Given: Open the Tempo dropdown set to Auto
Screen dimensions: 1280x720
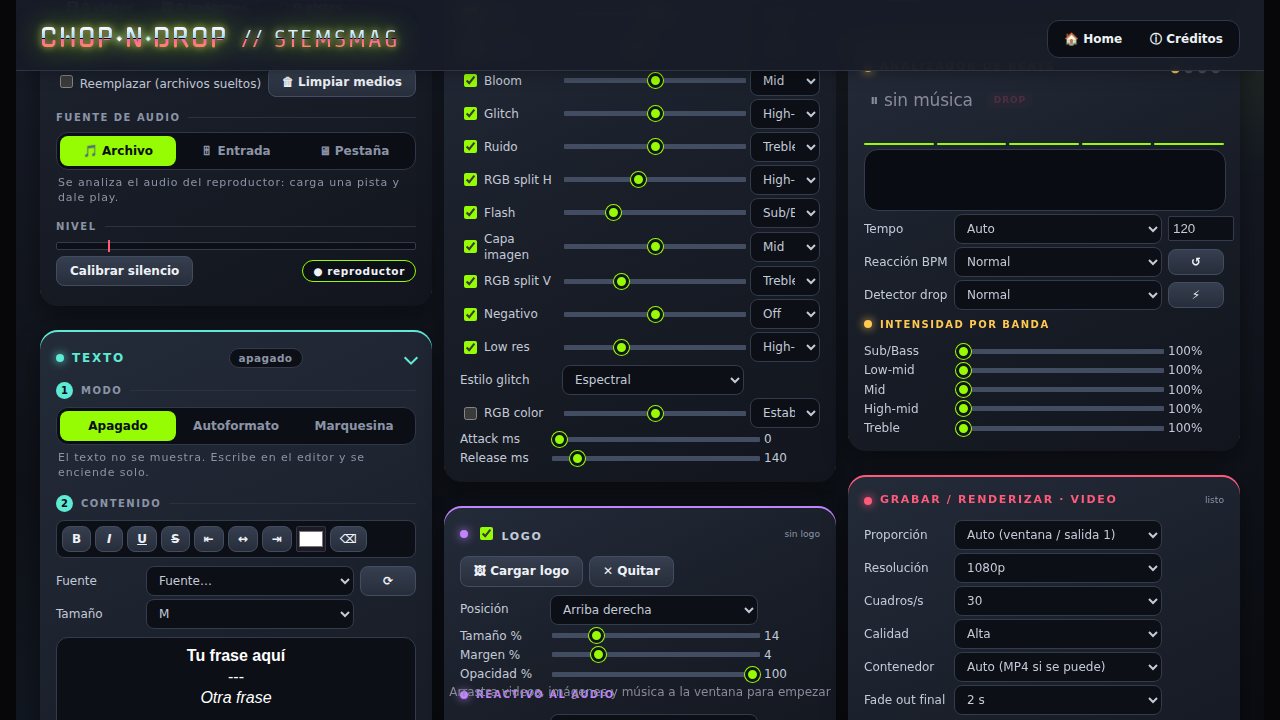Looking at the screenshot, I should coord(1058,229).
